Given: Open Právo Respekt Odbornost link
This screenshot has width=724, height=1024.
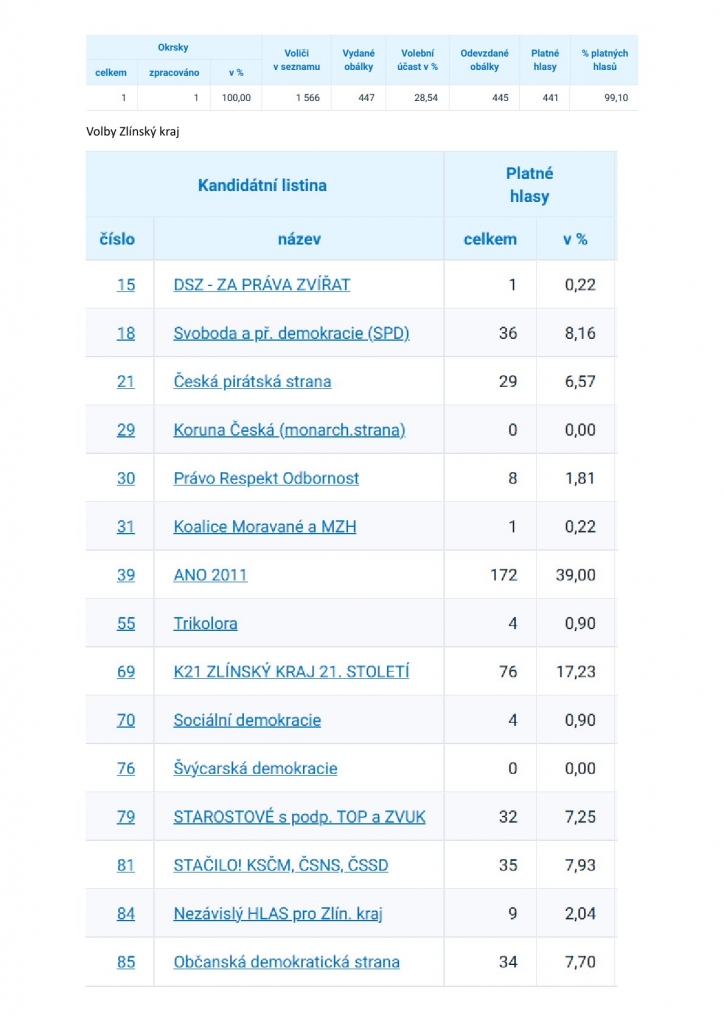Looking at the screenshot, I should point(266,478).
